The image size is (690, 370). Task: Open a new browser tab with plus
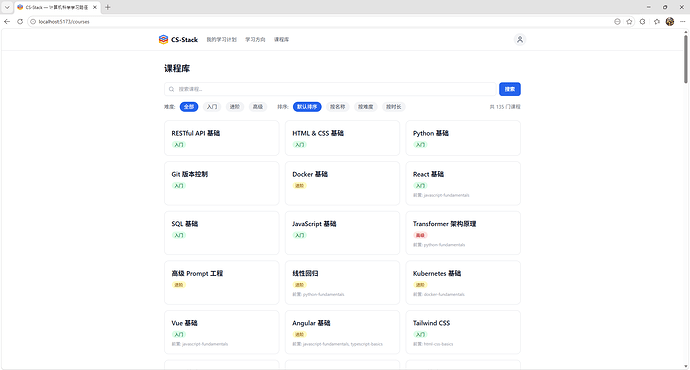click(108, 7)
